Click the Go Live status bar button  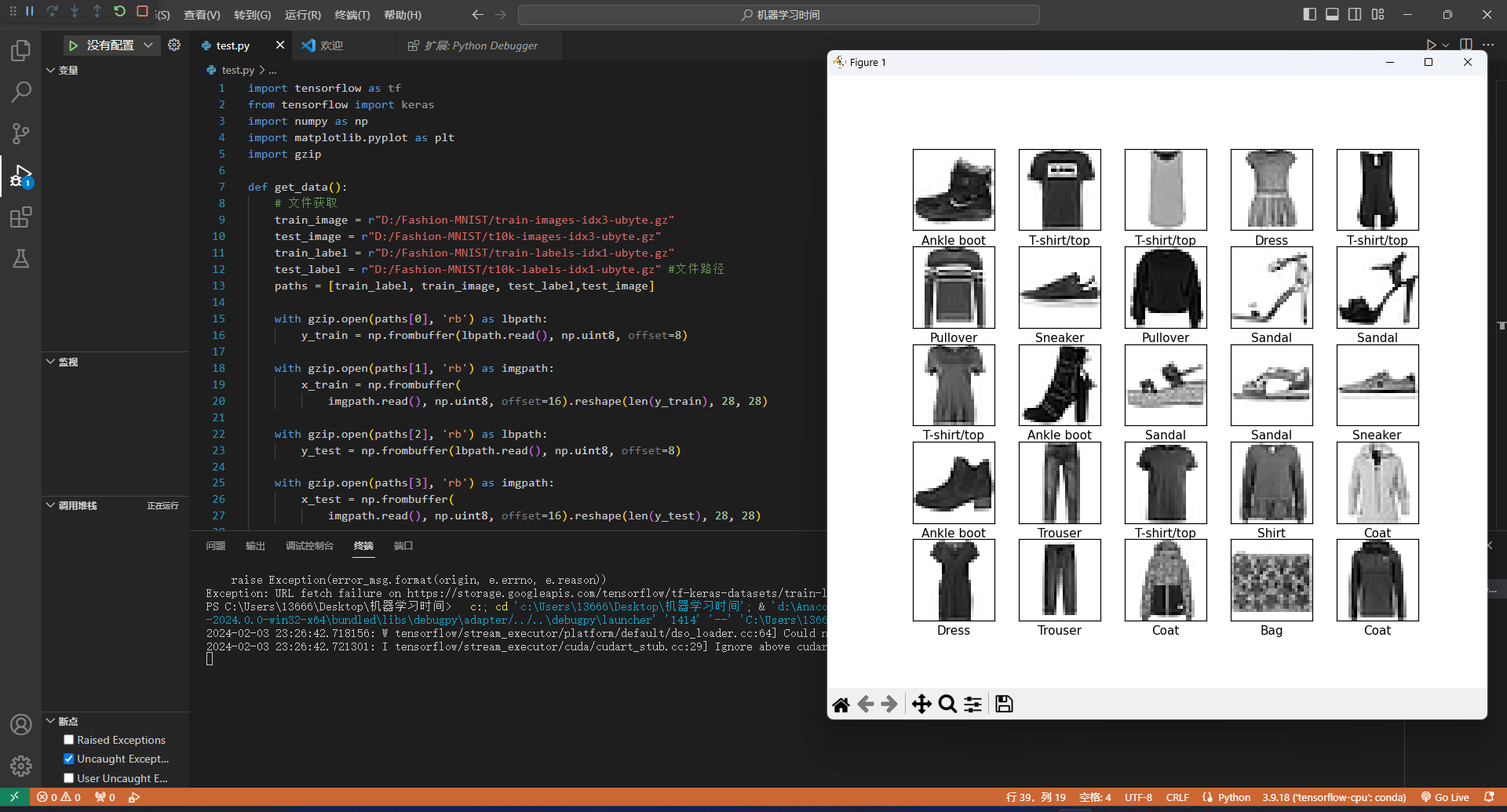(1445, 797)
